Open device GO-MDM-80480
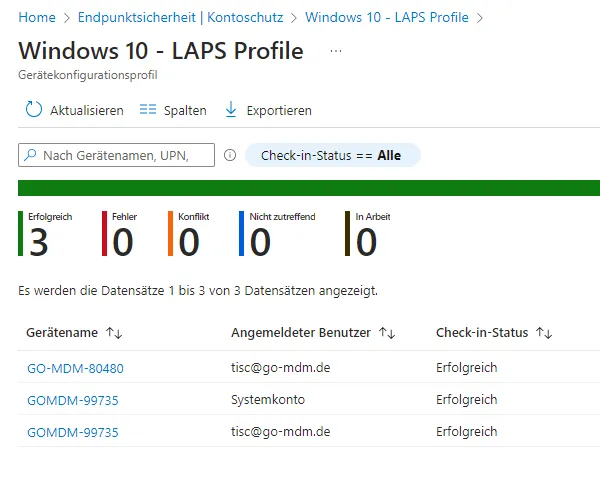 point(75,368)
